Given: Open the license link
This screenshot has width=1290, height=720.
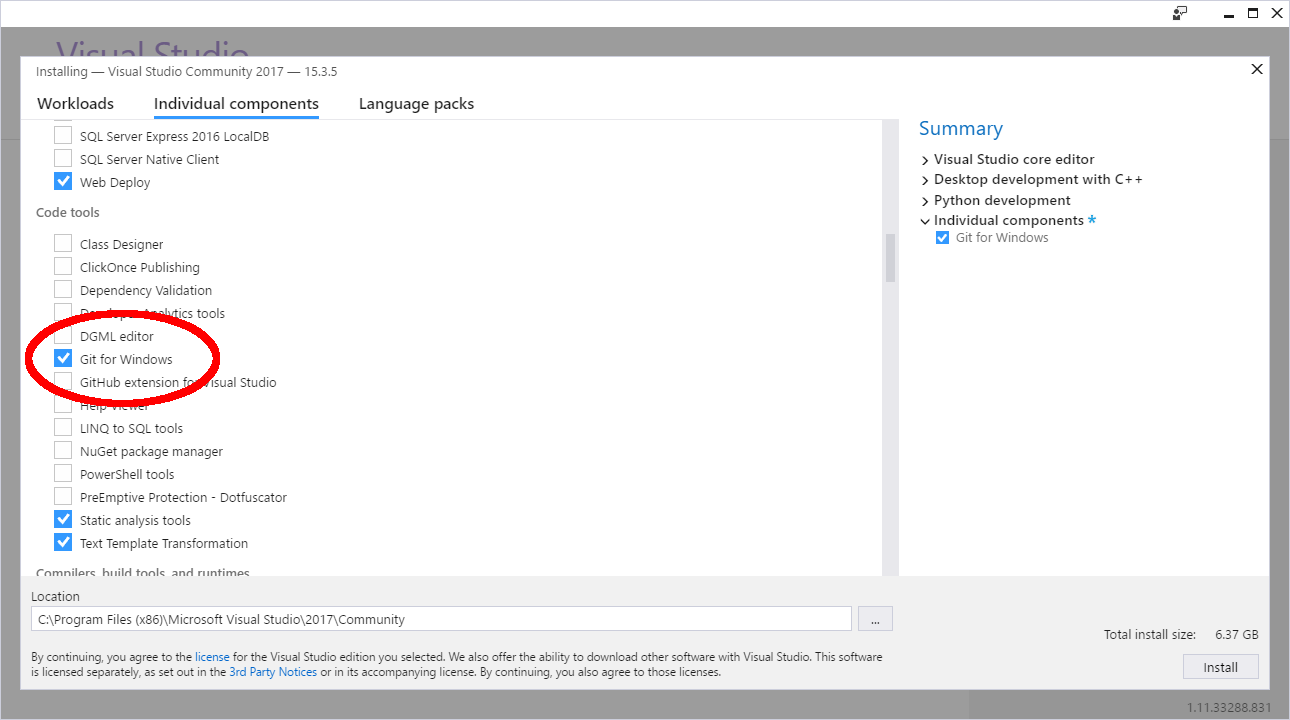Looking at the screenshot, I should (x=212, y=657).
